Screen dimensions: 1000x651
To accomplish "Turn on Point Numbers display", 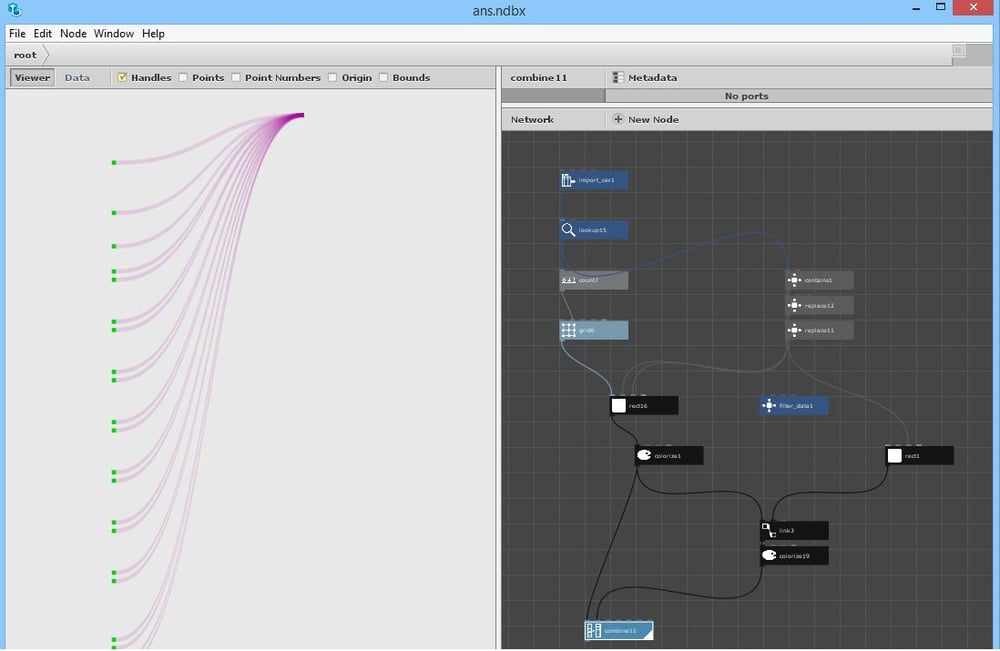I will pyautogui.click(x=236, y=78).
